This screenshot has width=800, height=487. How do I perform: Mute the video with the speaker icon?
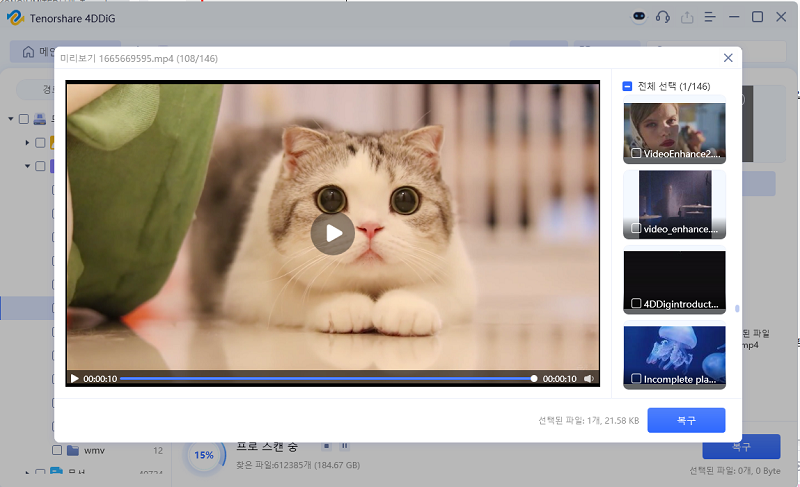(x=588, y=379)
